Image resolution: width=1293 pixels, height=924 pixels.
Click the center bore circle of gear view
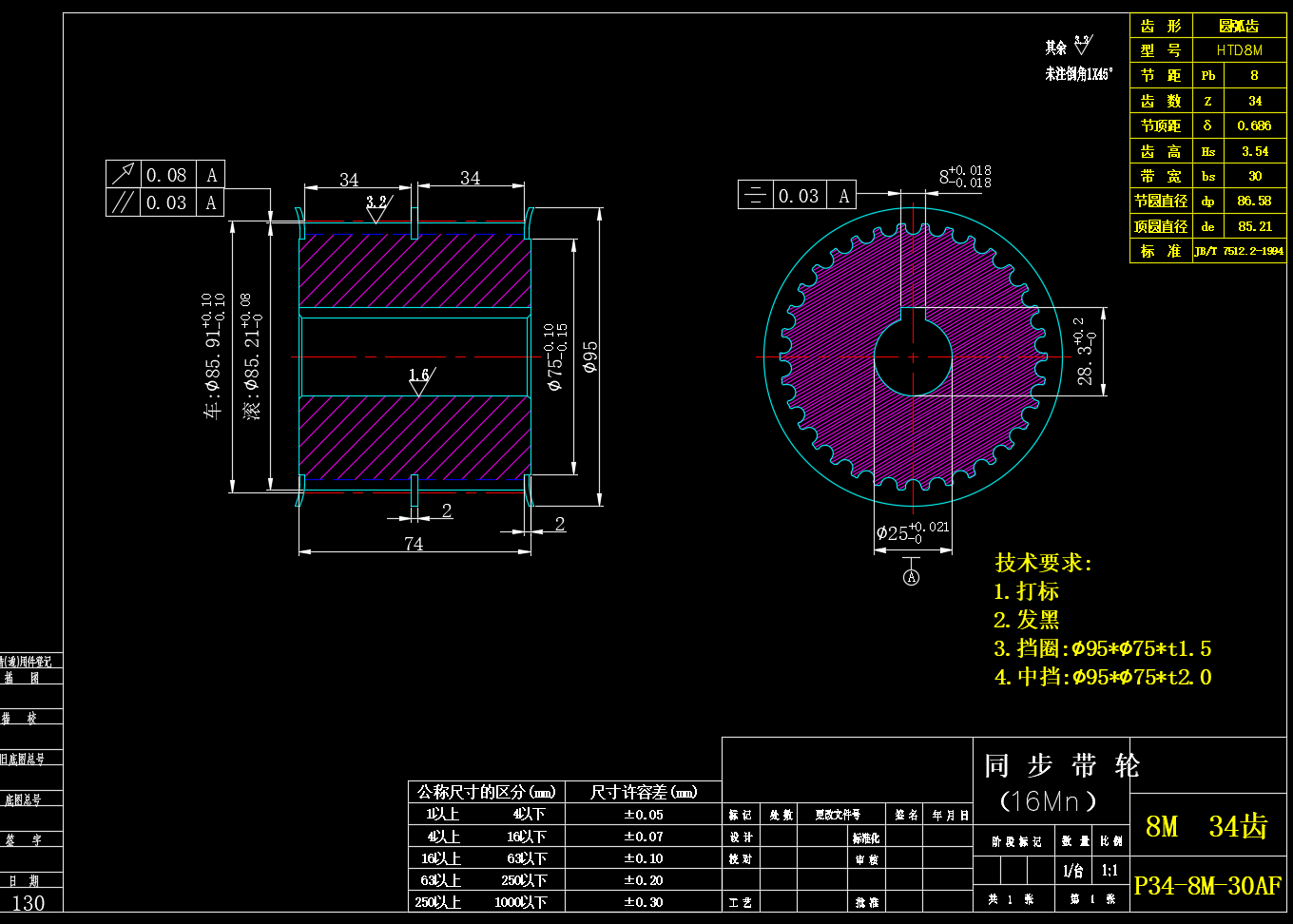point(913,357)
